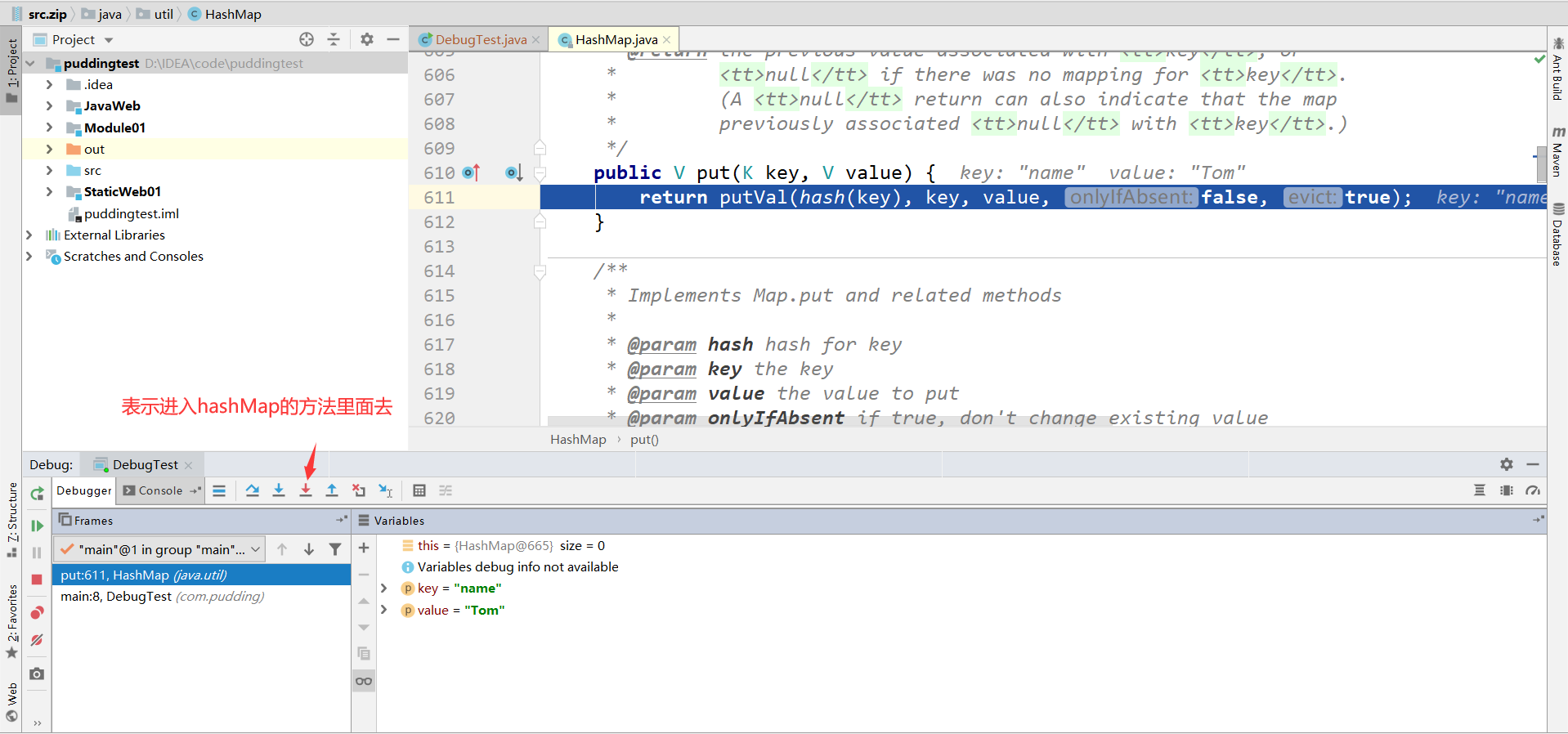Rerun the DebugTest session
1568x734 pixels.
pos(37,494)
